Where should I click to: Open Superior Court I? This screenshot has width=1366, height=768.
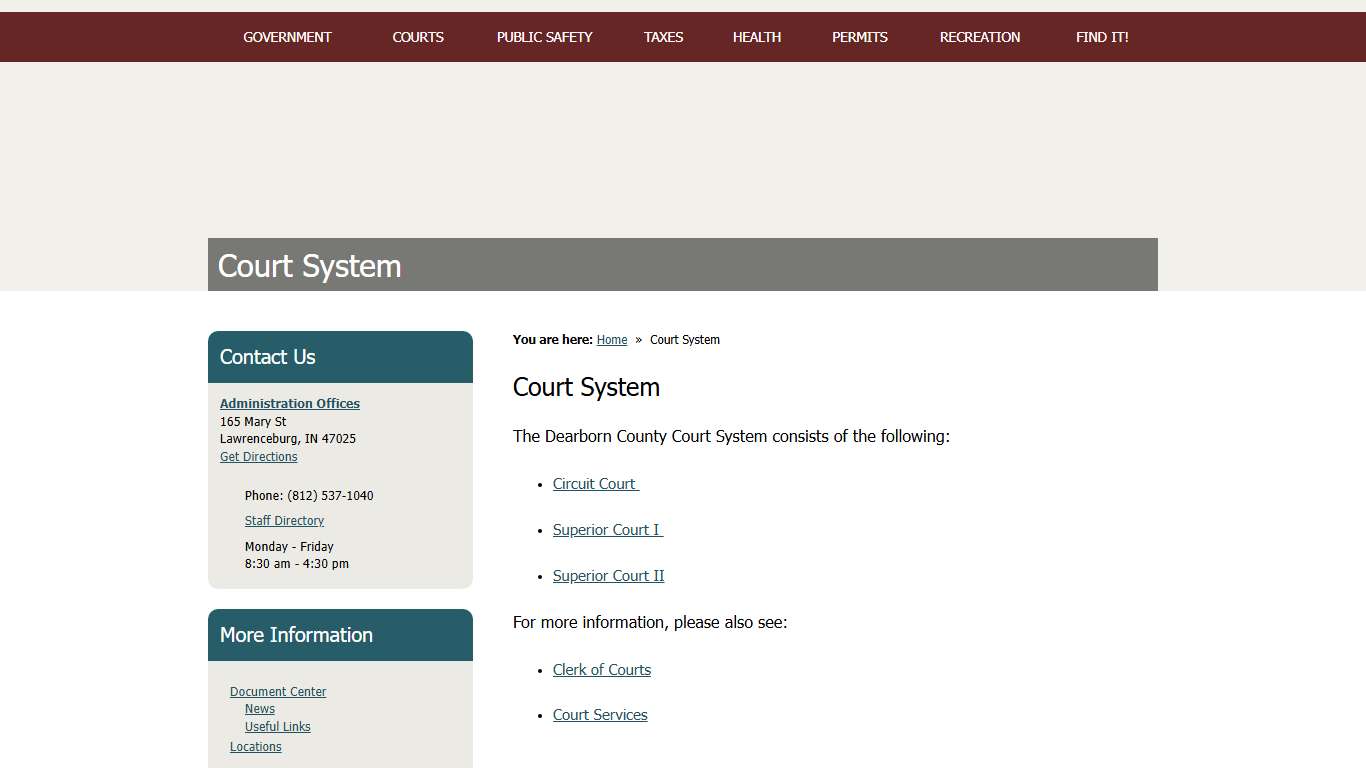click(x=606, y=529)
